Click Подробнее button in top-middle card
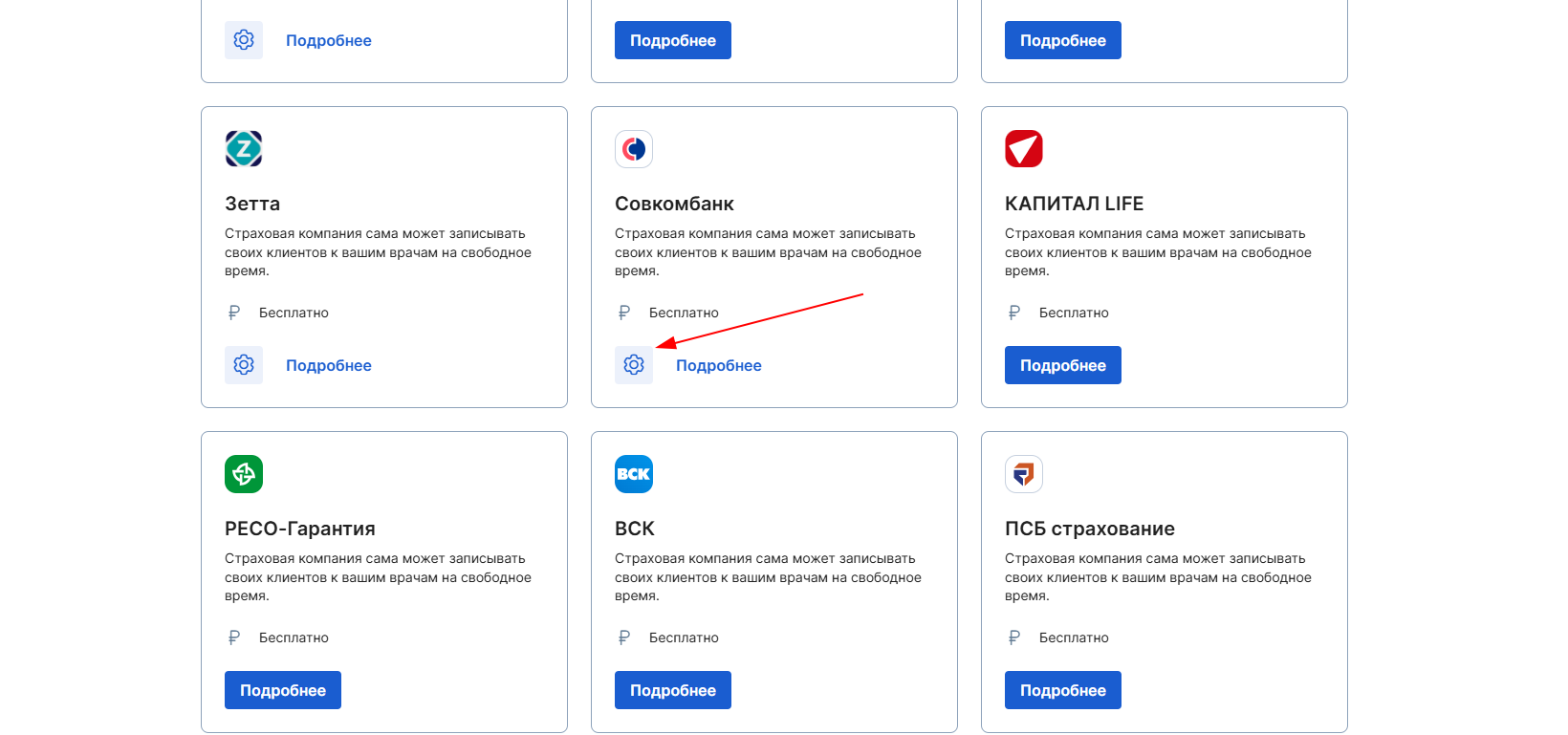The height and width of the screenshot is (735, 1568). 673,40
